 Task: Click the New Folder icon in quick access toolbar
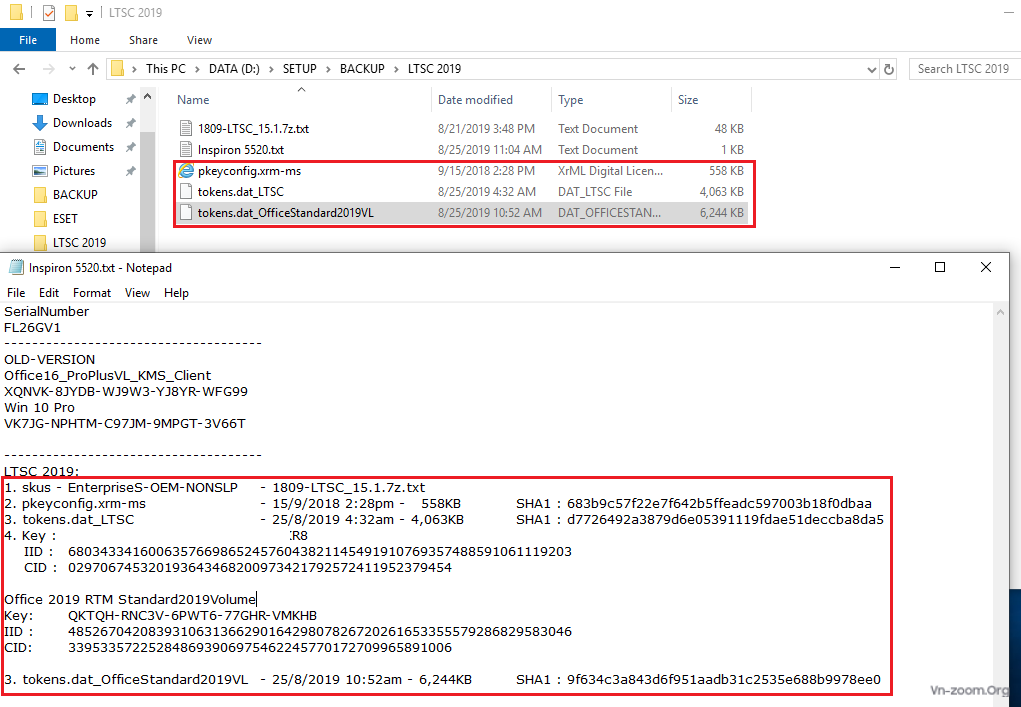[71, 12]
